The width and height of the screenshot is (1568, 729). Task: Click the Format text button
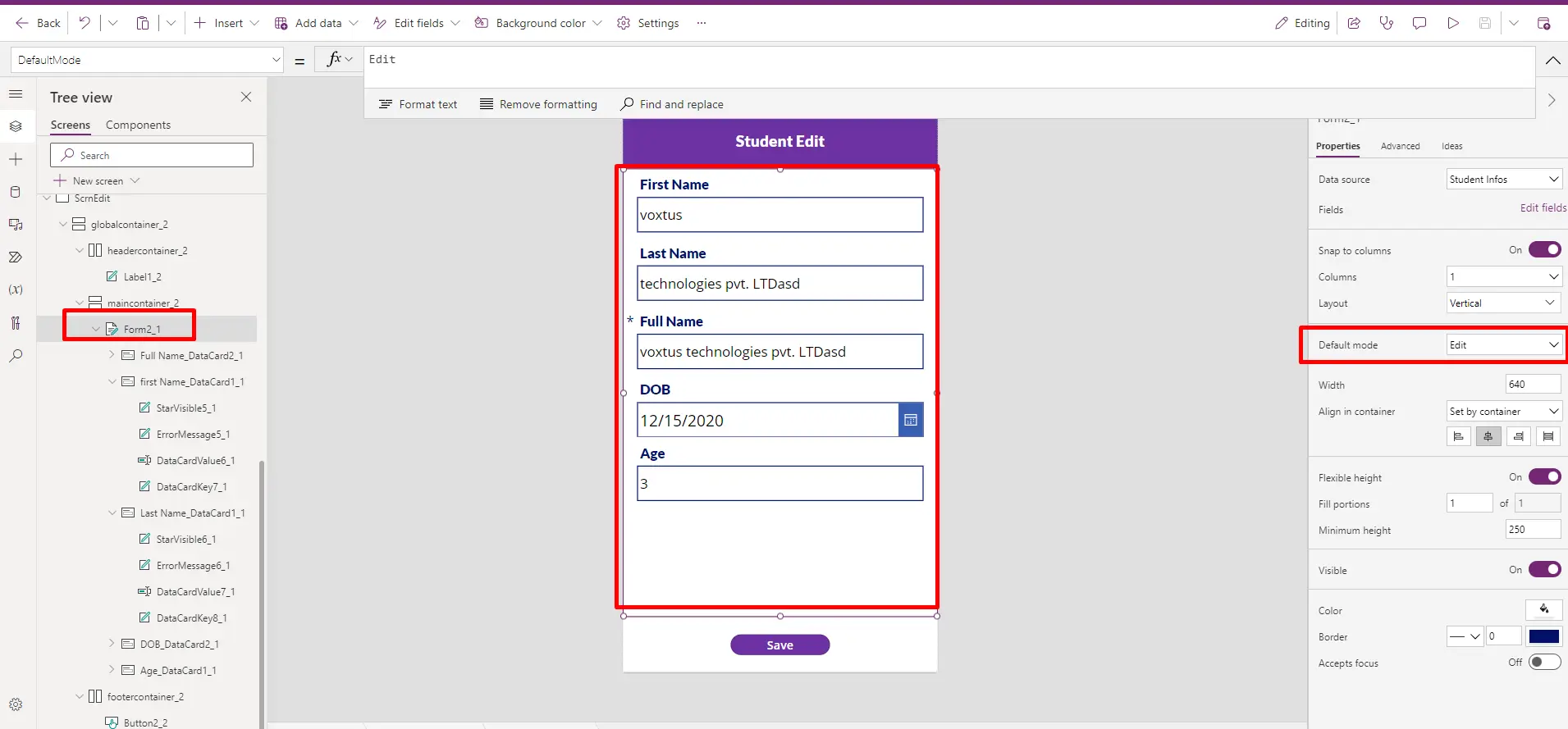click(418, 104)
